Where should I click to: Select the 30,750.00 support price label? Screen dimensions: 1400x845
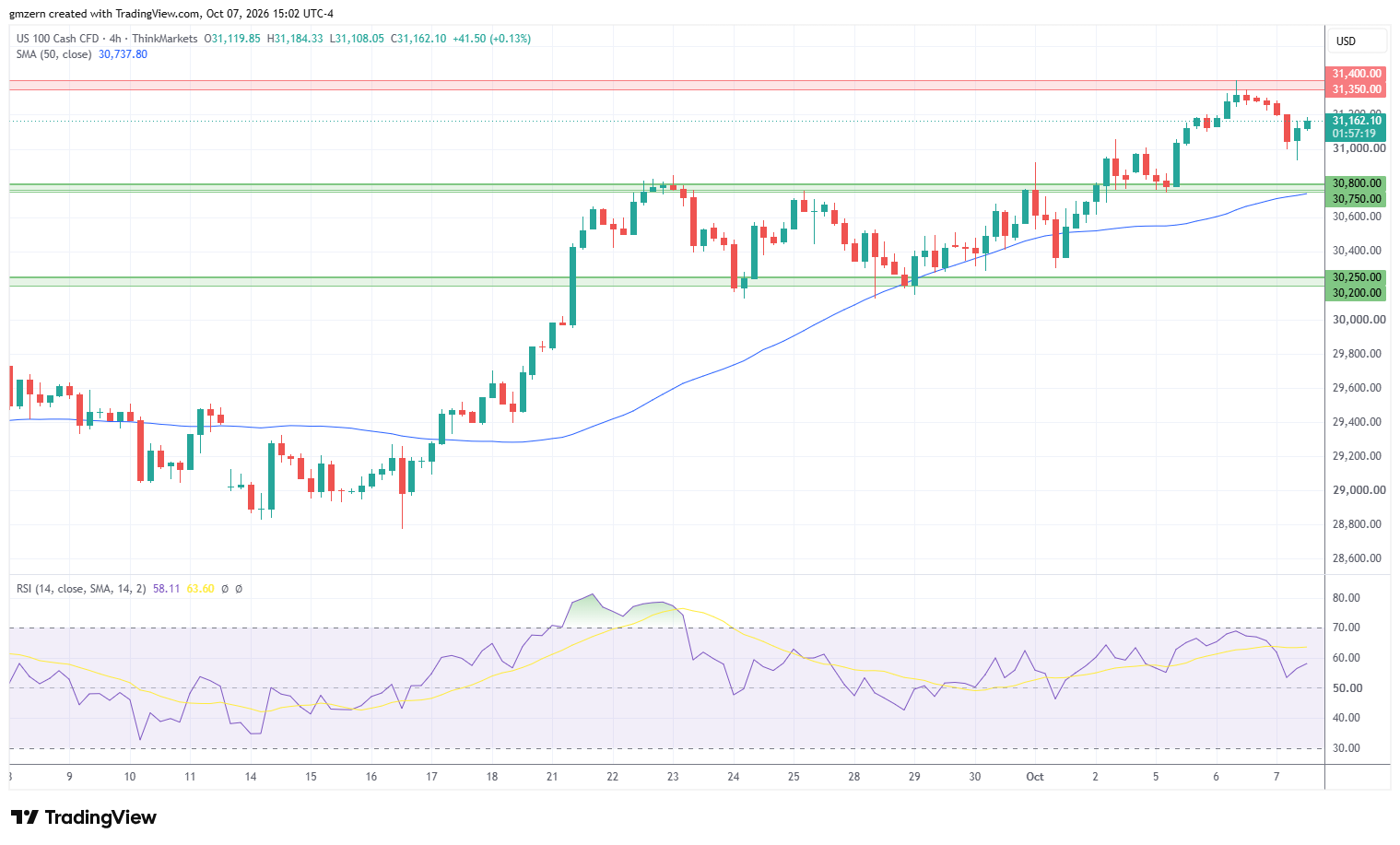tap(1357, 199)
